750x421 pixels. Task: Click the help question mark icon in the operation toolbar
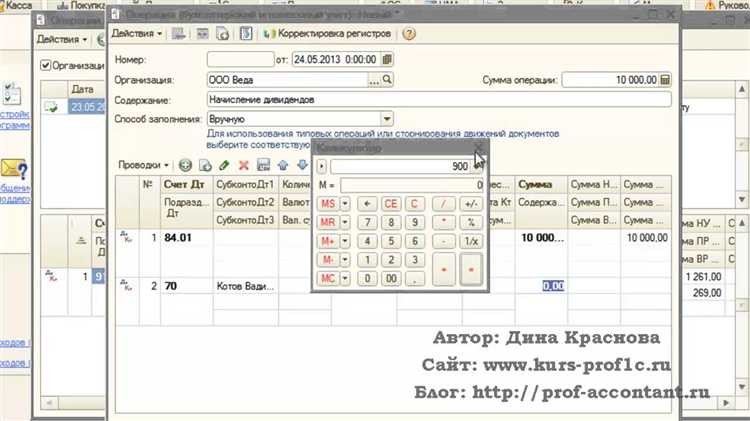coord(409,34)
